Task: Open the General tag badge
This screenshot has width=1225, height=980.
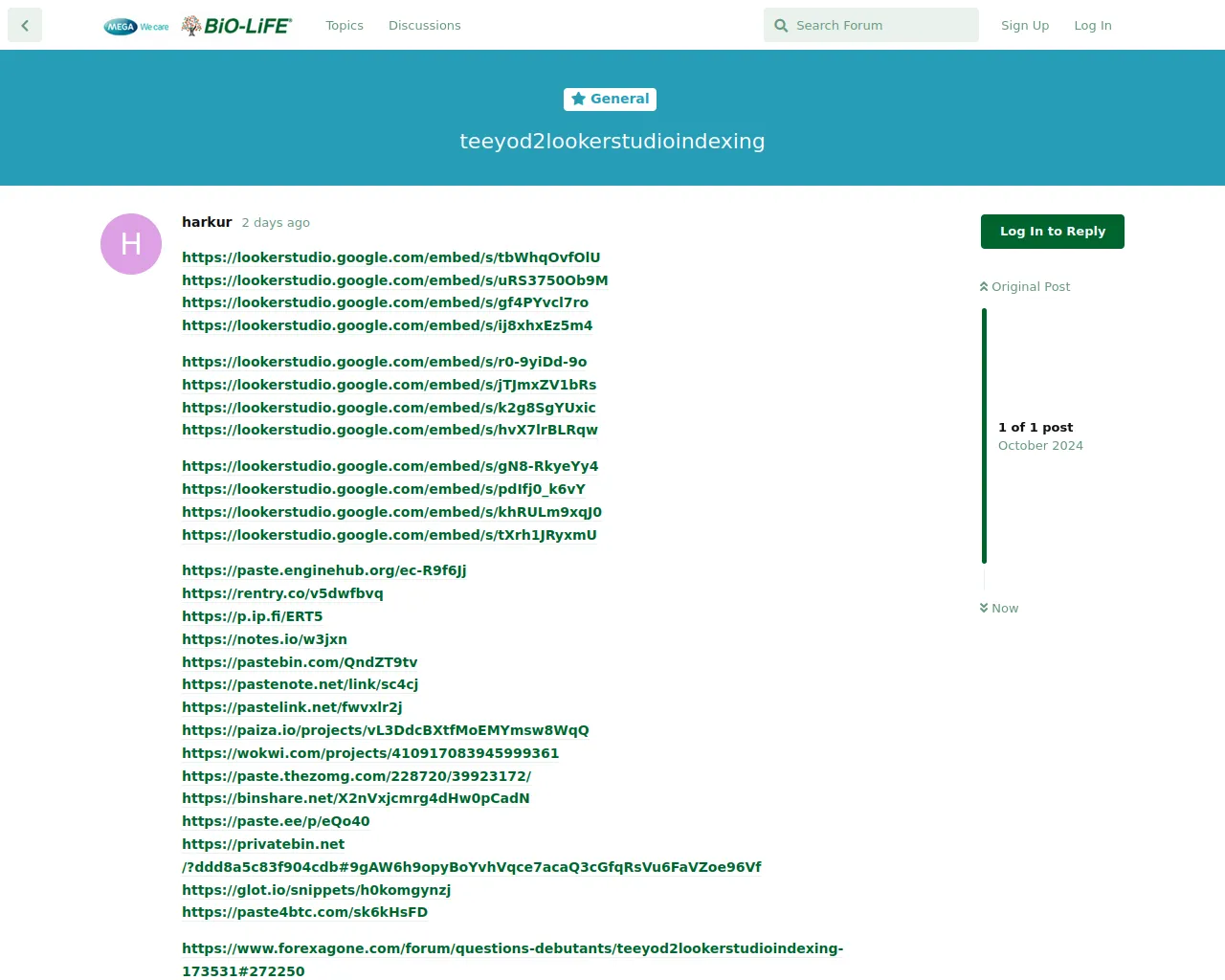Action: (x=610, y=99)
